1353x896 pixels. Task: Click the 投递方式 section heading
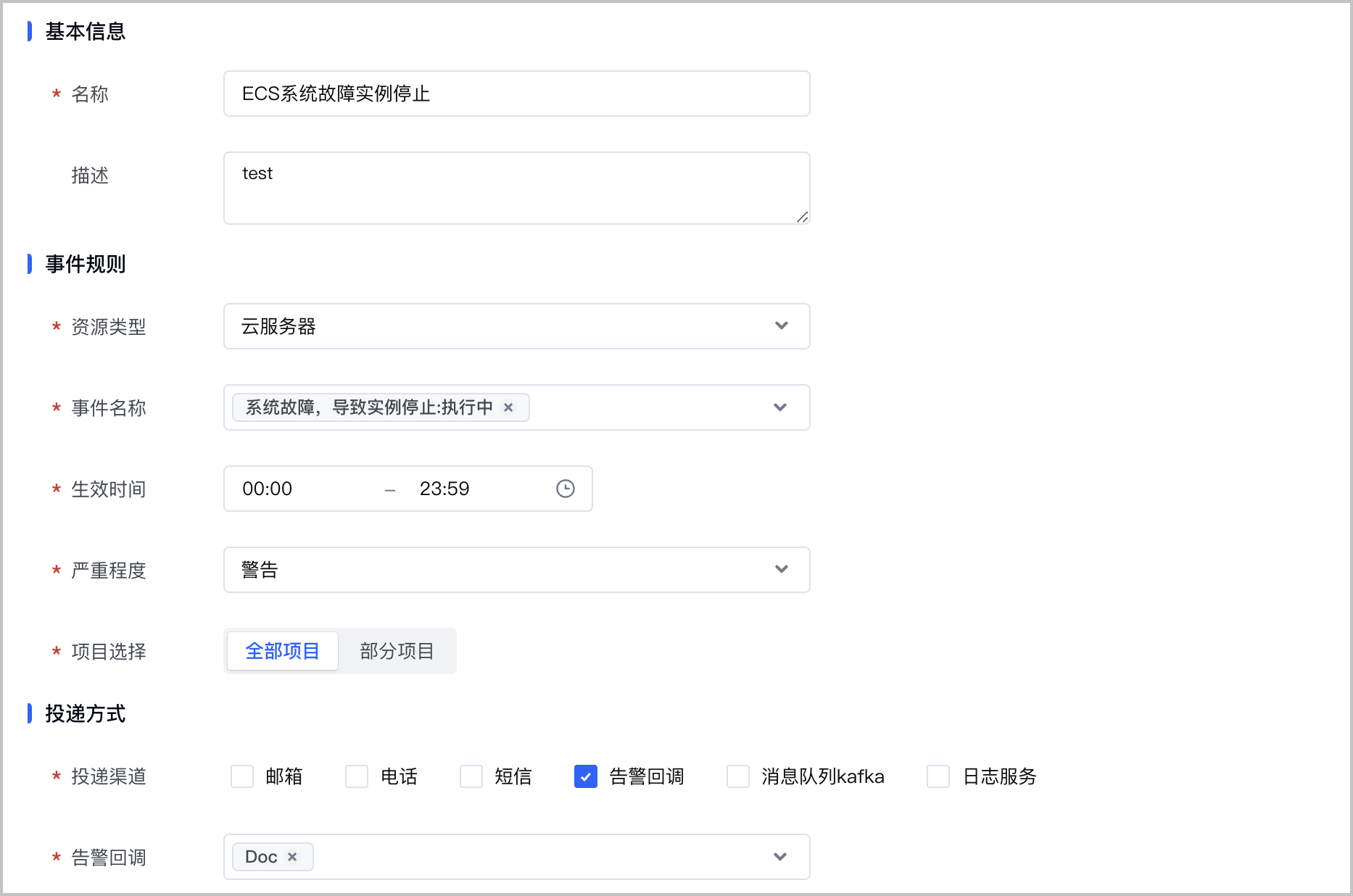coord(86,713)
